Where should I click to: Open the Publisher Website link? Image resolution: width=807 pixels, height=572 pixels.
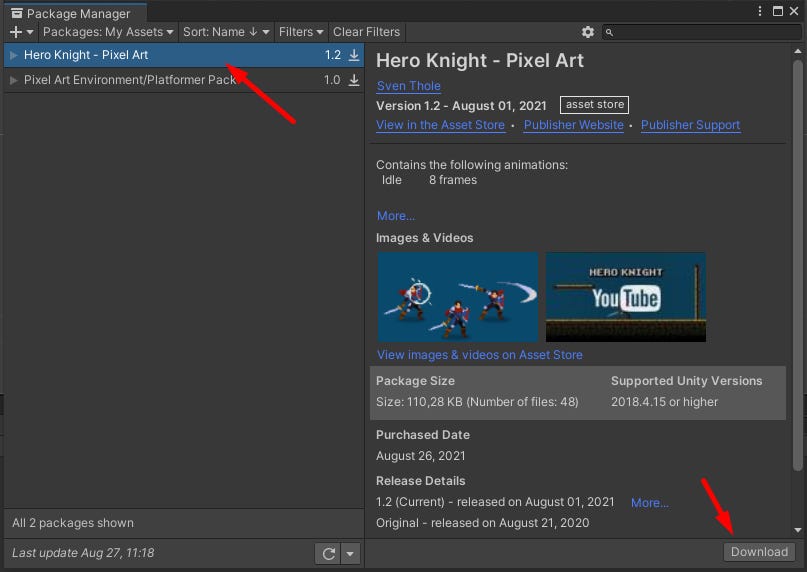573,125
